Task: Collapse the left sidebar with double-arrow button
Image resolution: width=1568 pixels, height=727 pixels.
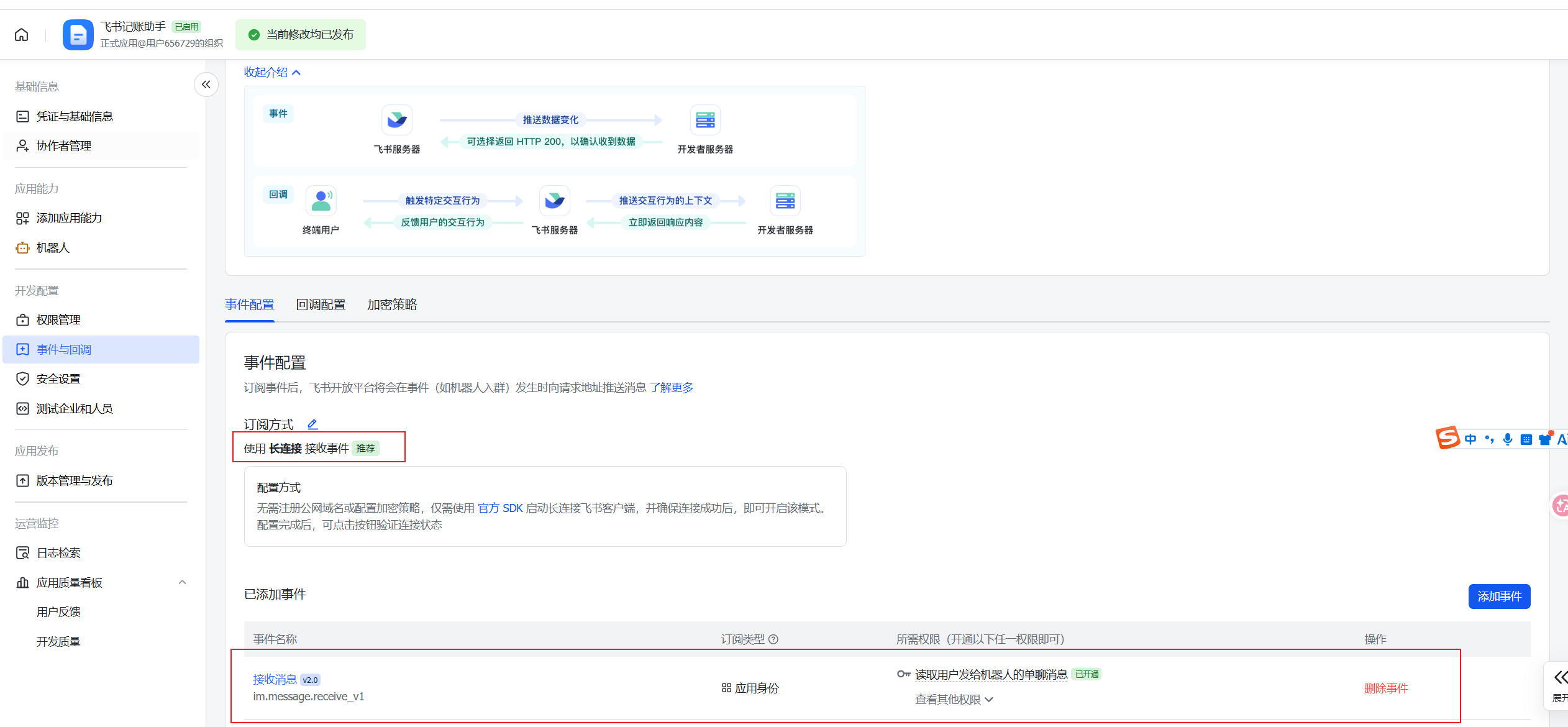Action: pos(206,85)
